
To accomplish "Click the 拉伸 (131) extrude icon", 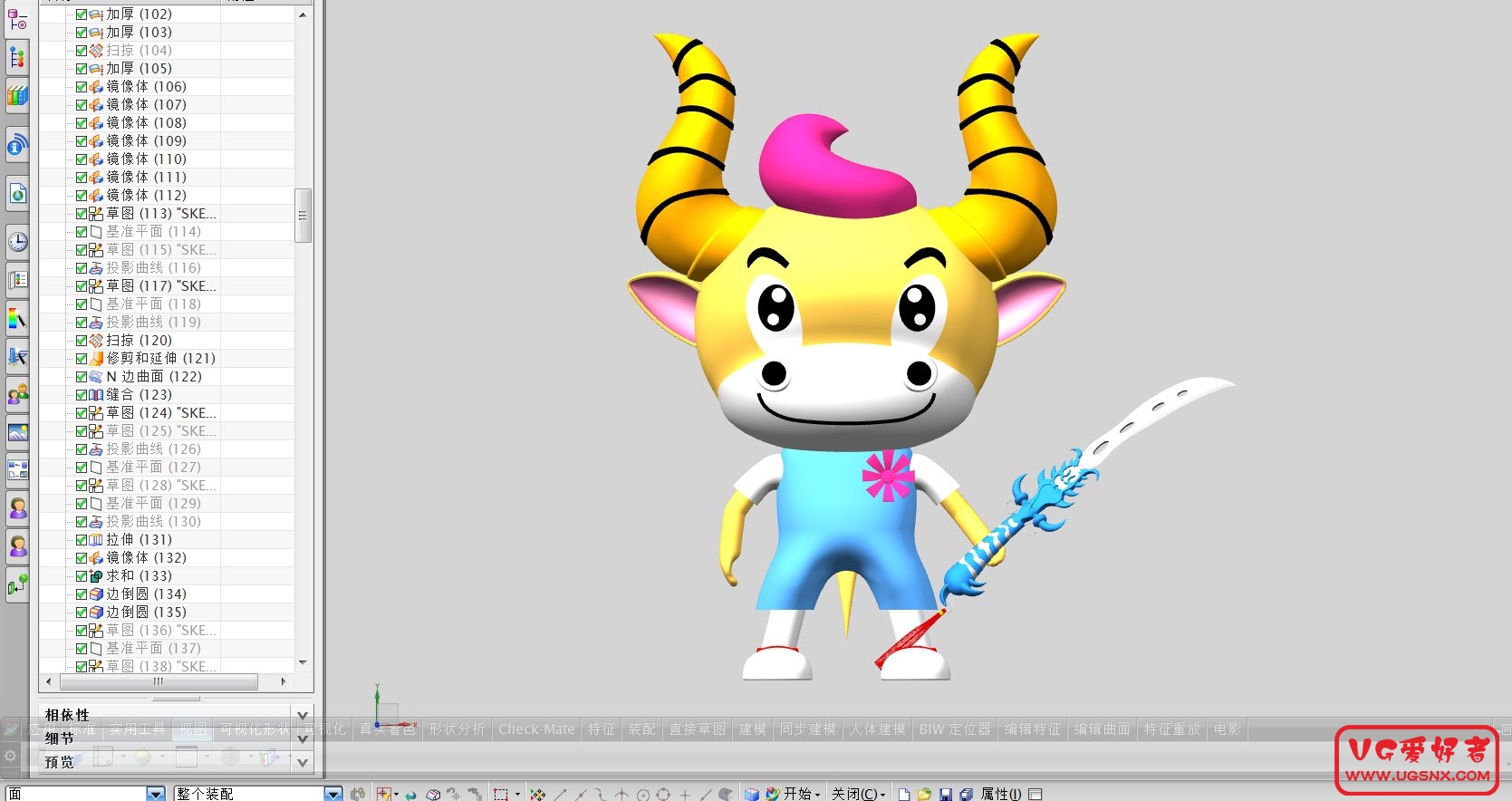I will [x=96, y=540].
